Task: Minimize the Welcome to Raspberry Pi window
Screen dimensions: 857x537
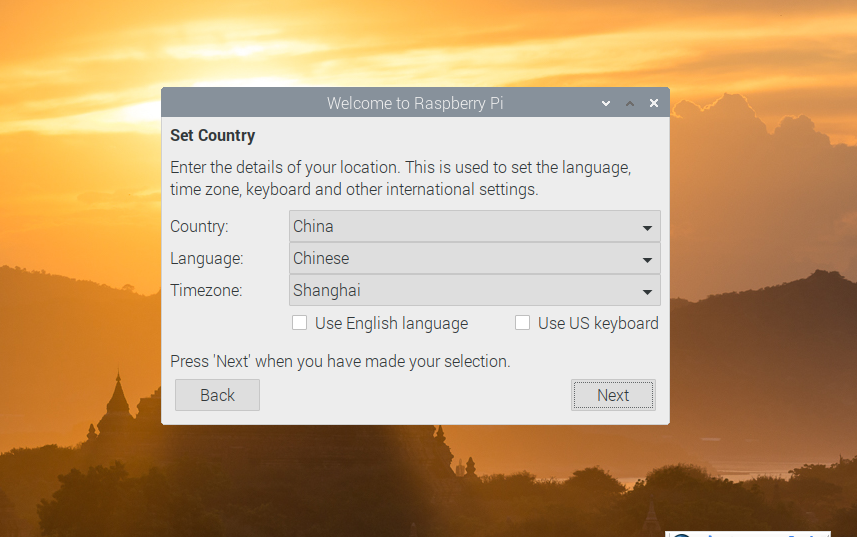Action: coord(606,103)
